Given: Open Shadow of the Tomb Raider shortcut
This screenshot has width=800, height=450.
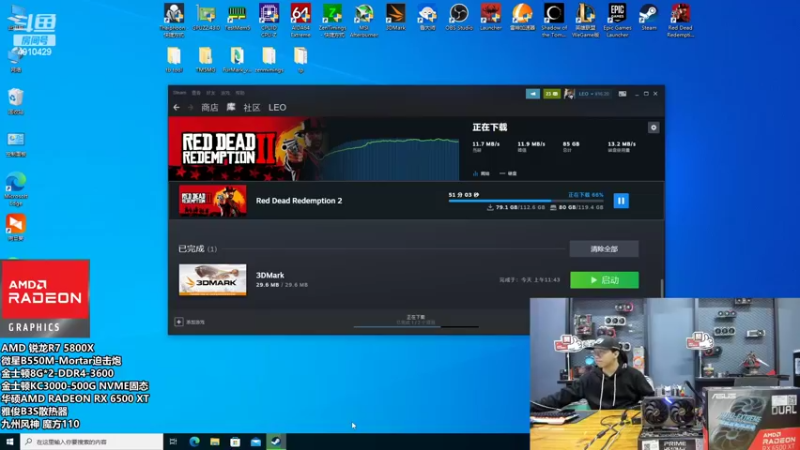Looking at the screenshot, I should [554, 20].
